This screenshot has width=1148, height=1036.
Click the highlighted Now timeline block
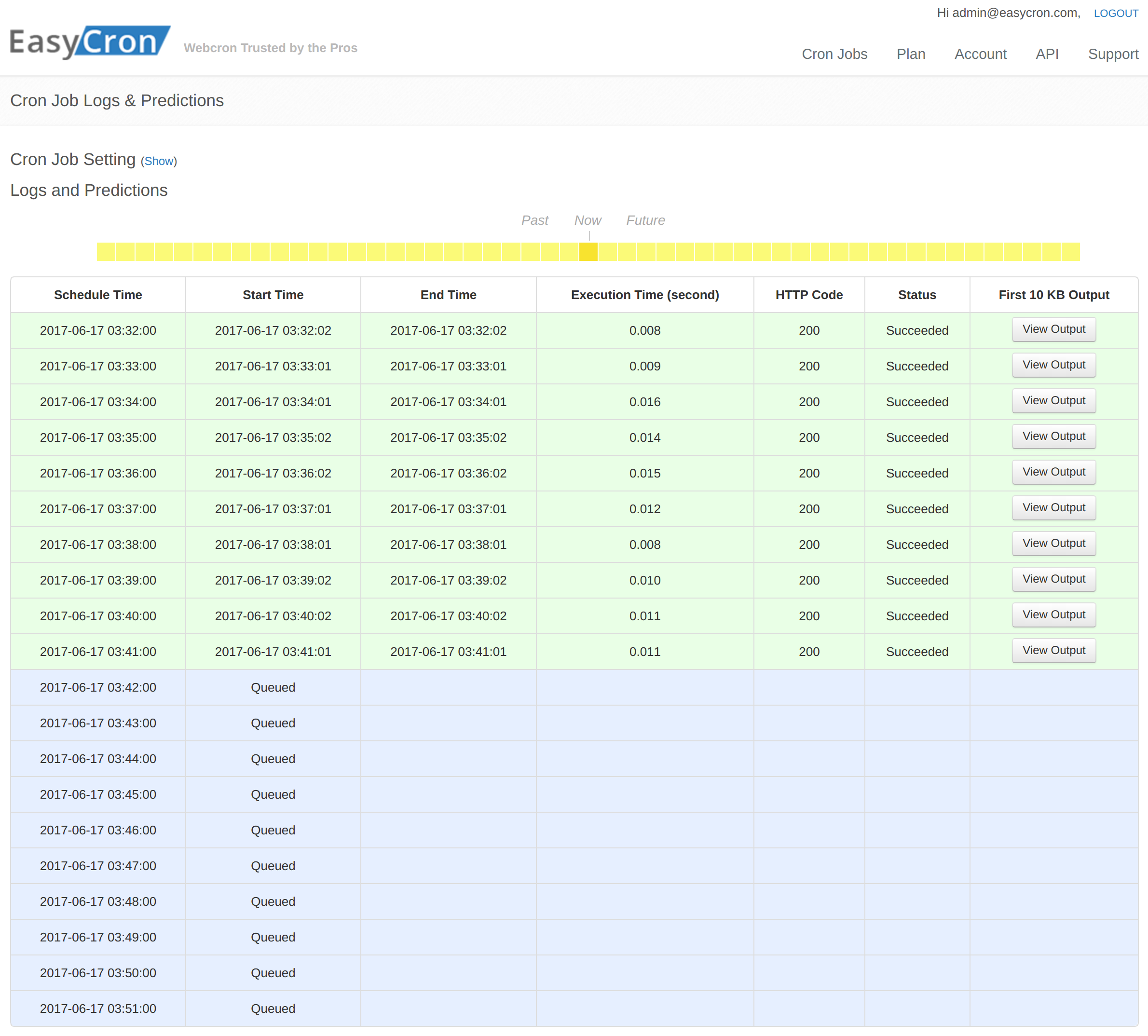point(588,252)
